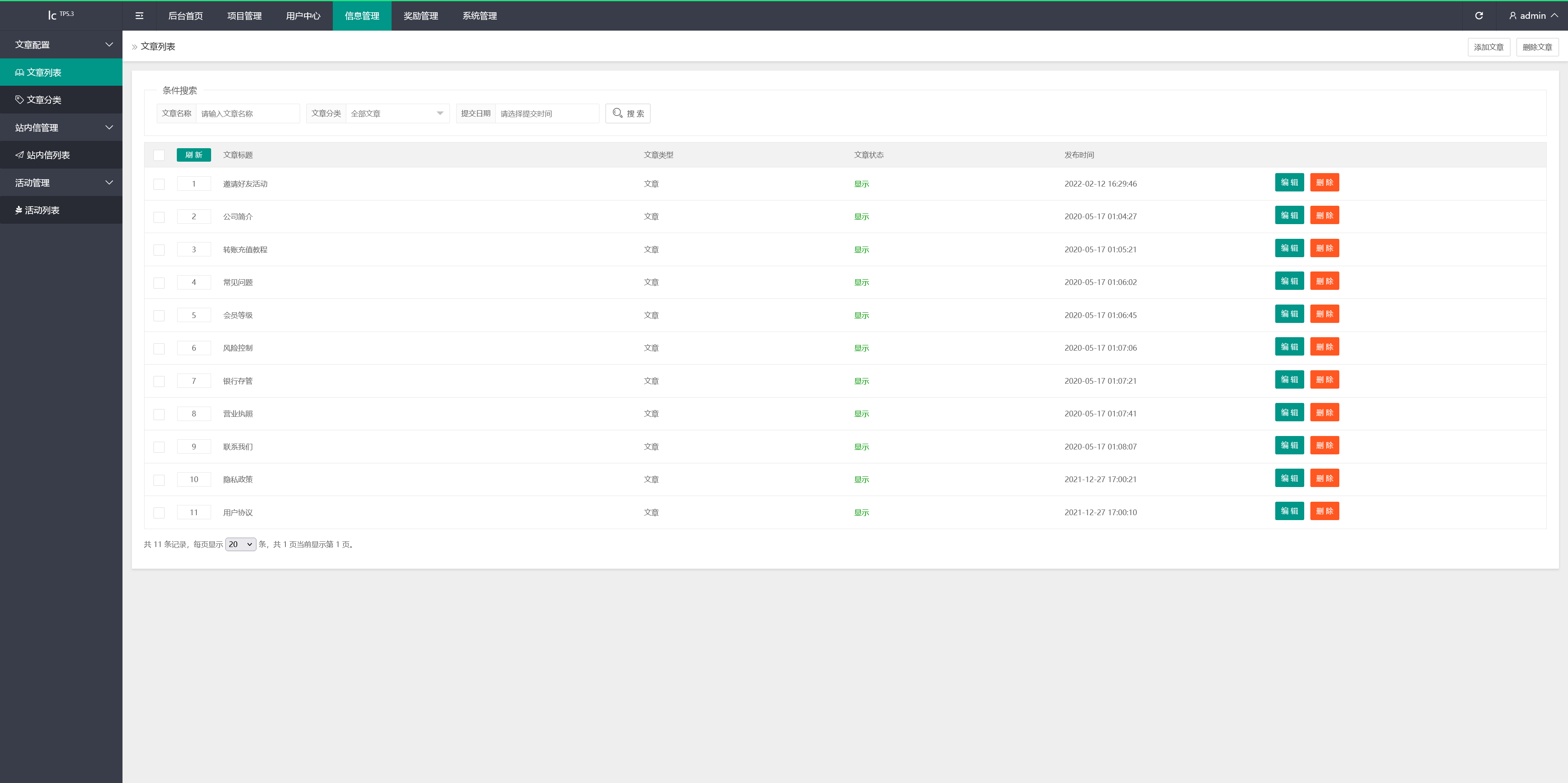Click the refresh icon in top bar

tap(1479, 16)
